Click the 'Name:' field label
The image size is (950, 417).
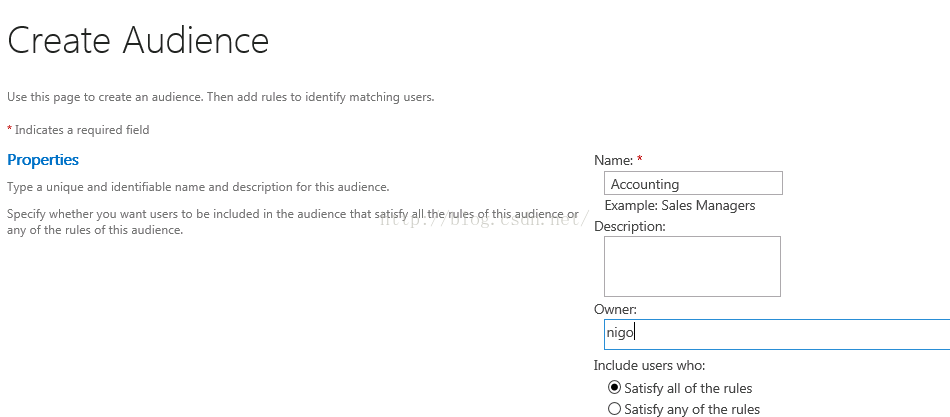point(613,161)
